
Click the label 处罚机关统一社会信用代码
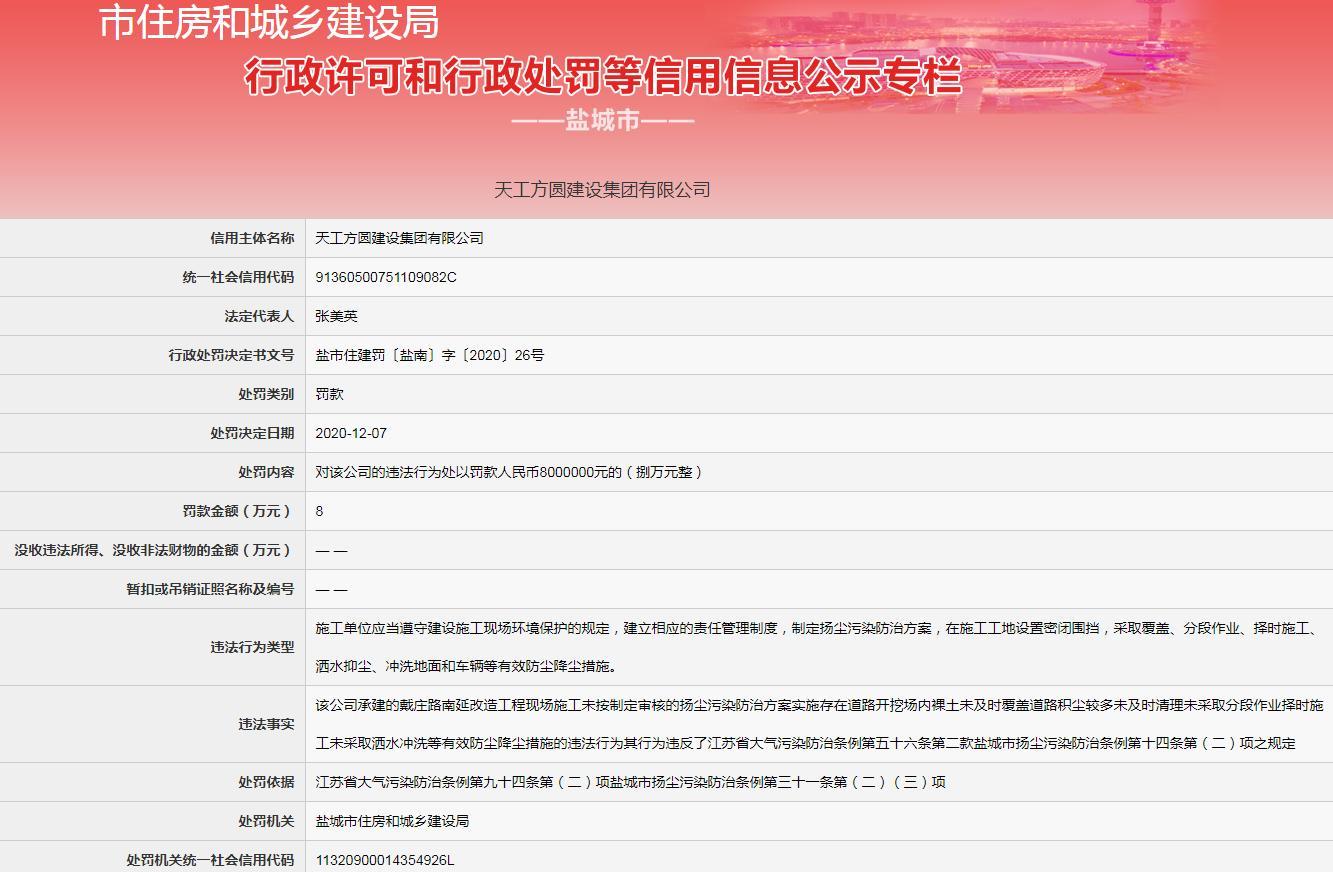point(210,860)
